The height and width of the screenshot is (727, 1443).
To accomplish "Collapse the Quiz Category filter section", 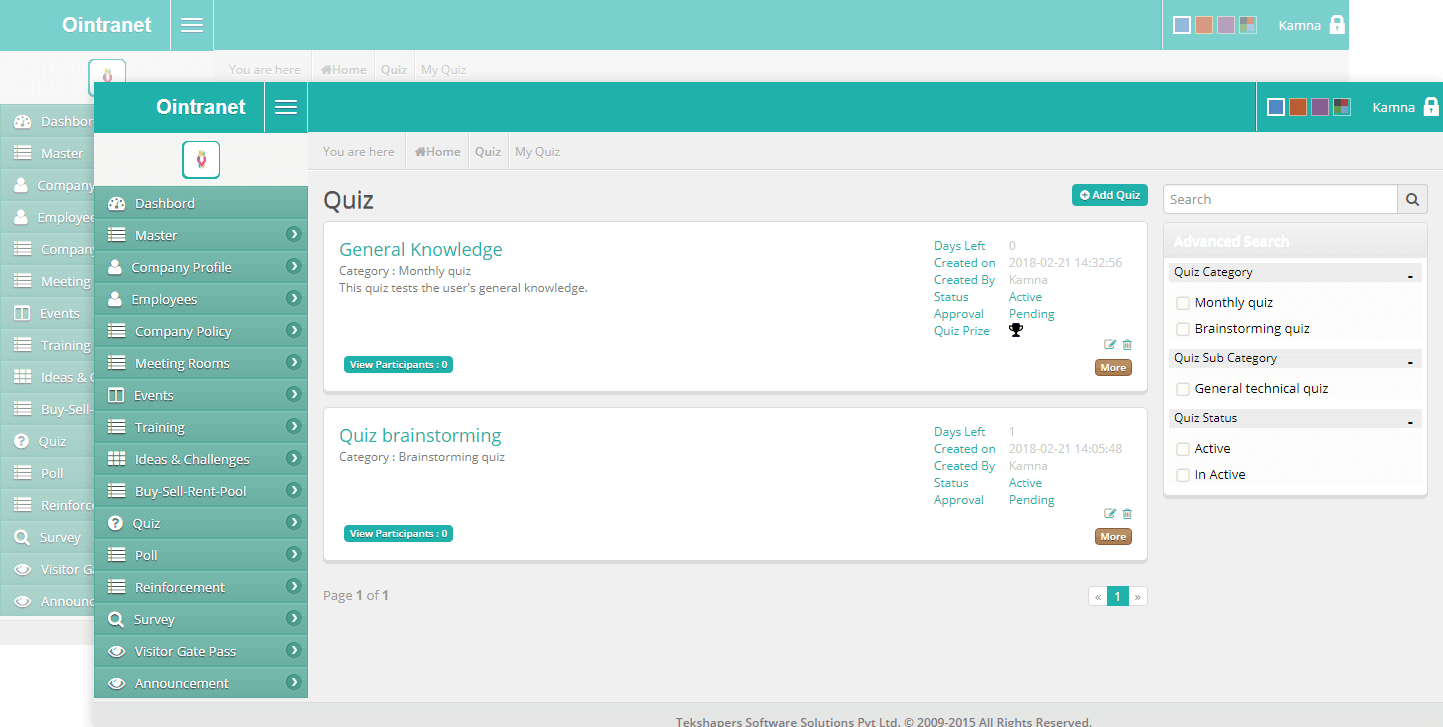I will coord(1410,274).
